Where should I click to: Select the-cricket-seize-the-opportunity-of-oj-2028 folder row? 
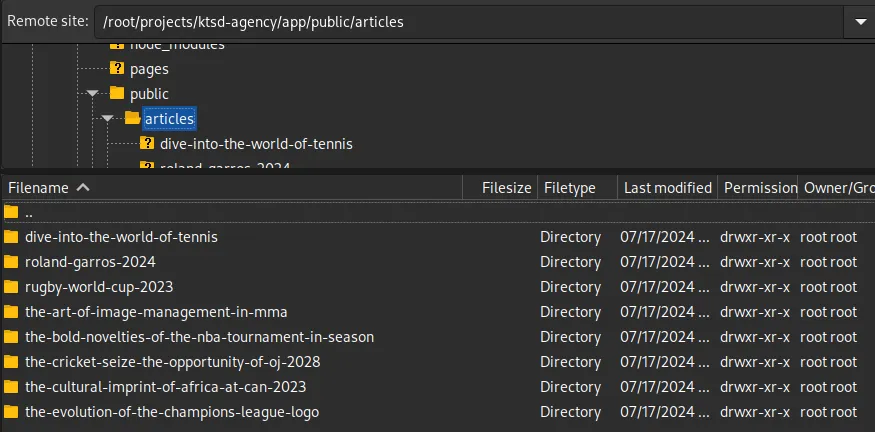(172, 362)
